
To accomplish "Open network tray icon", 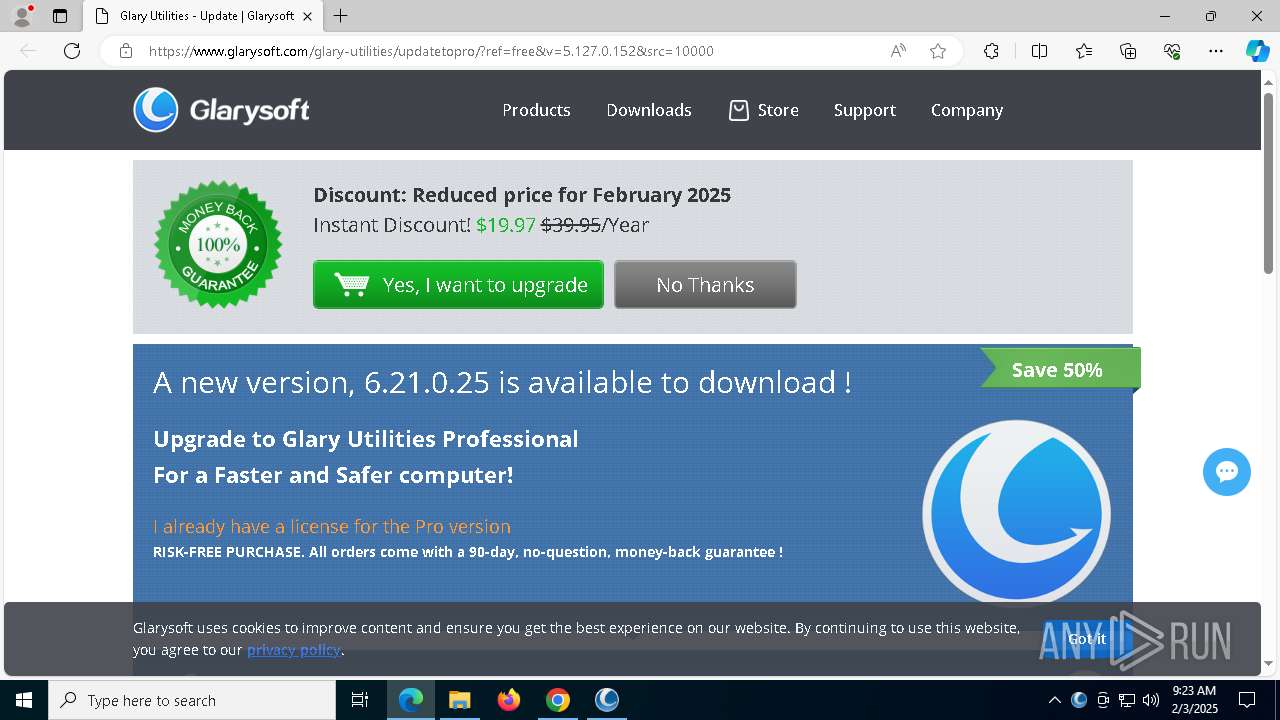I will (1127, 700).
